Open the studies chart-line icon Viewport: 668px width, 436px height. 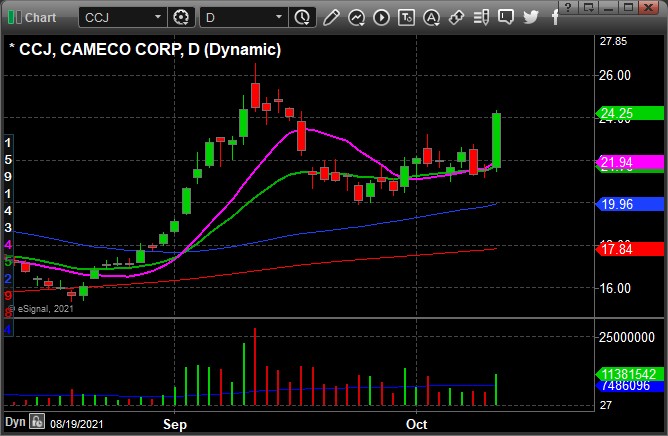pos(356,17)
